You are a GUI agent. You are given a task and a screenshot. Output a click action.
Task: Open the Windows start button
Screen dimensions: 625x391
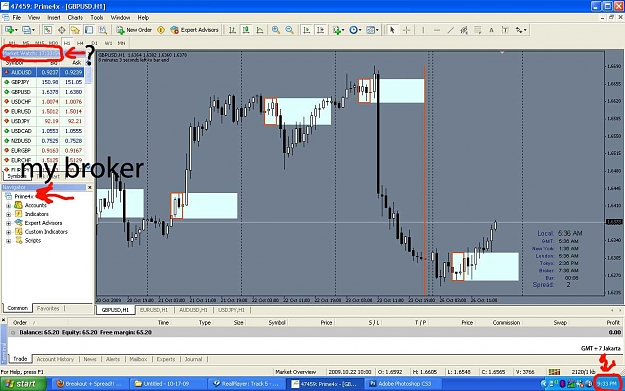23,383
